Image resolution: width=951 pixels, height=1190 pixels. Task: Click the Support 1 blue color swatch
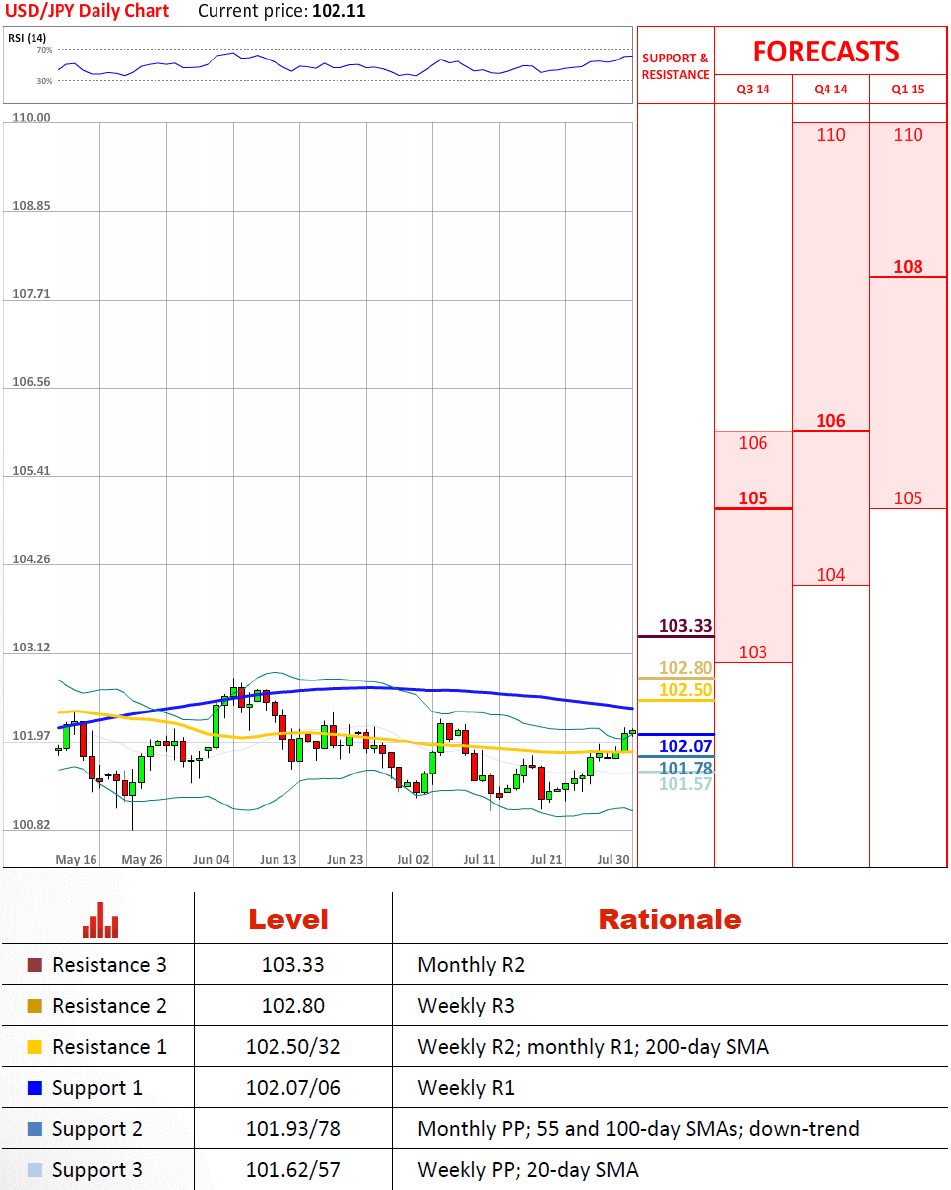coord(34,1088)
